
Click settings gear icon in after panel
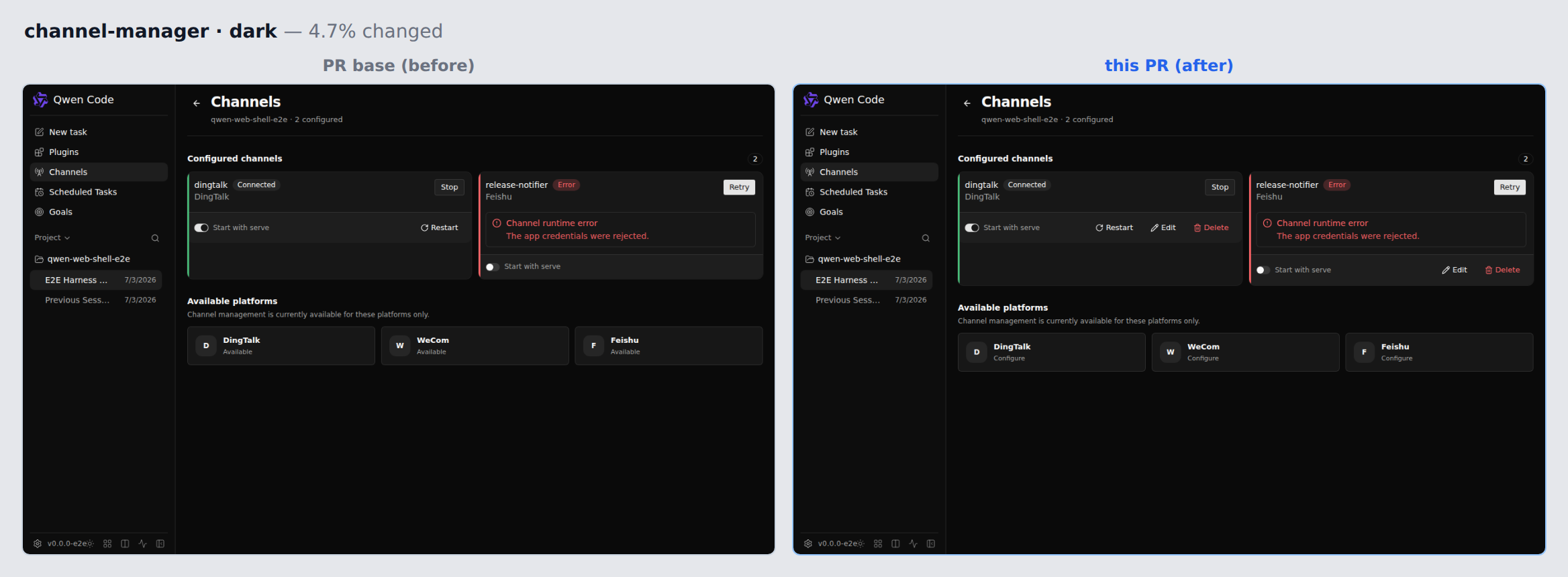(x=808, y=543)
